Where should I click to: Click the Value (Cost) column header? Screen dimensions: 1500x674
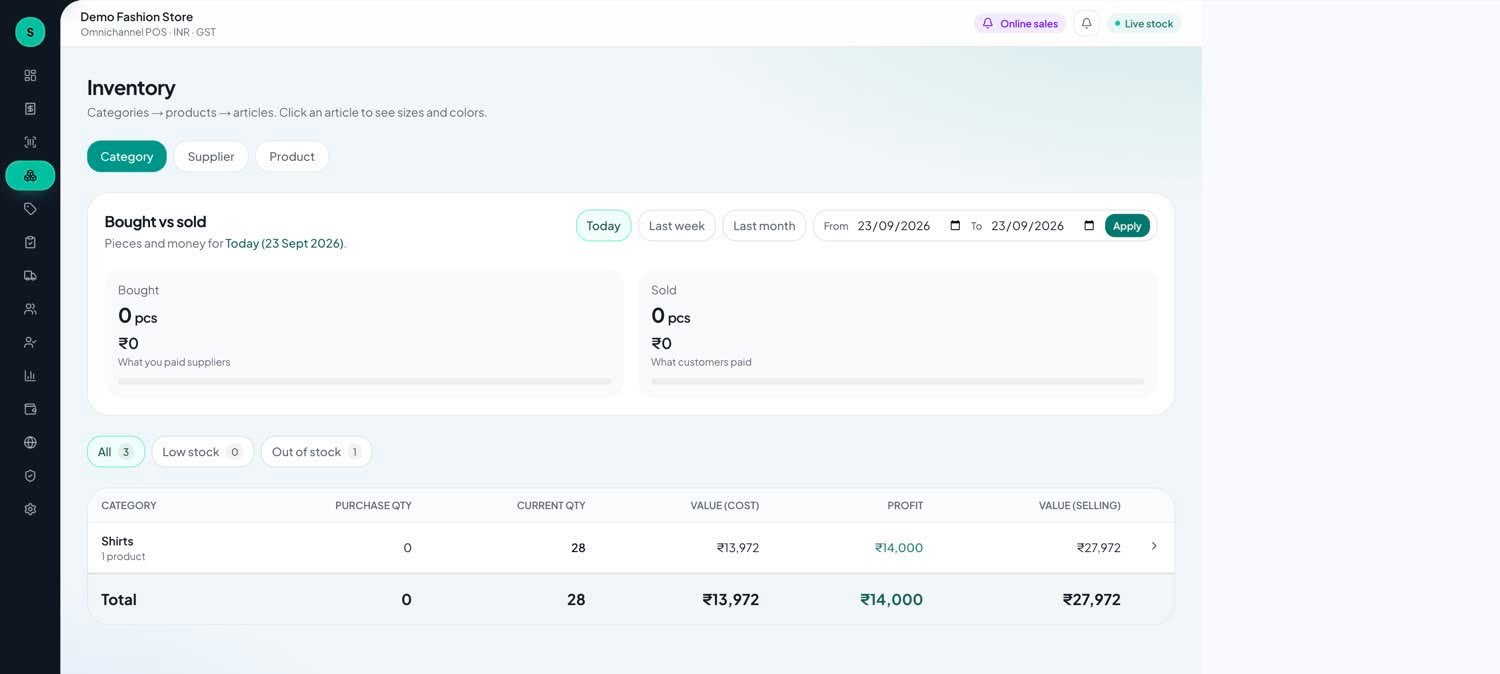pos(724,506)
